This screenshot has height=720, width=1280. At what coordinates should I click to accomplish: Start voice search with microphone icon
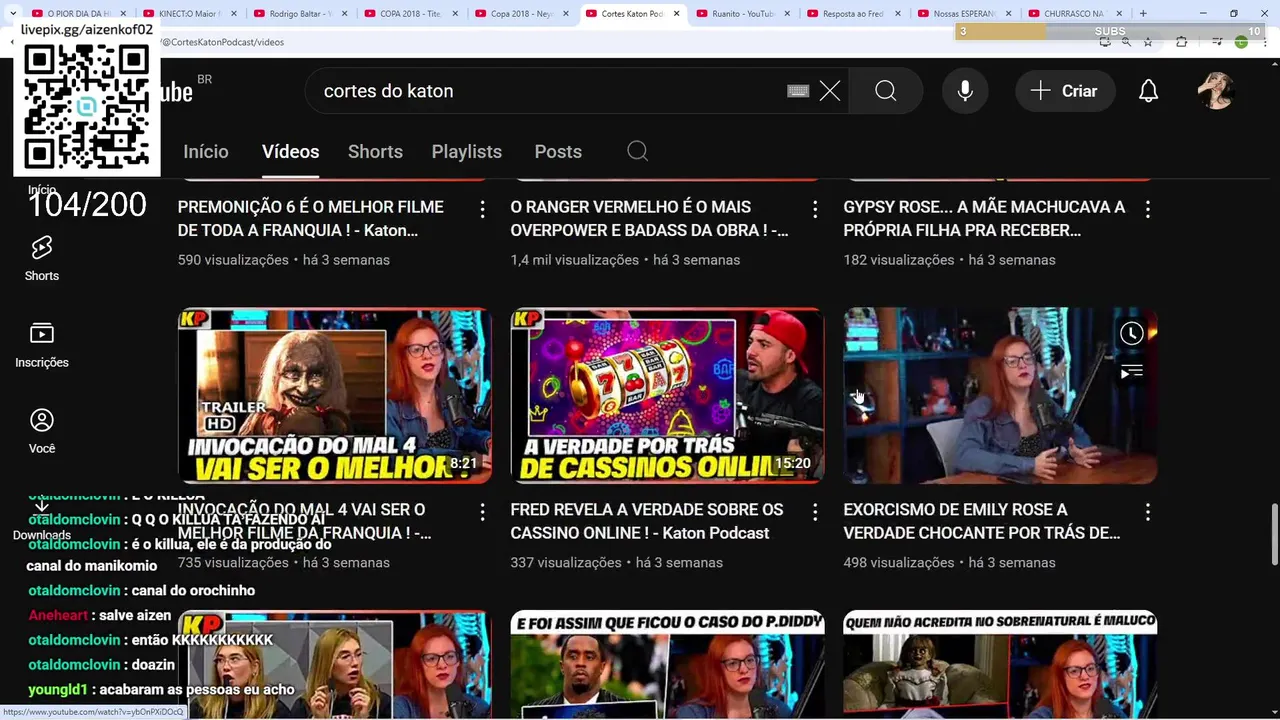[x=965, y=91]
